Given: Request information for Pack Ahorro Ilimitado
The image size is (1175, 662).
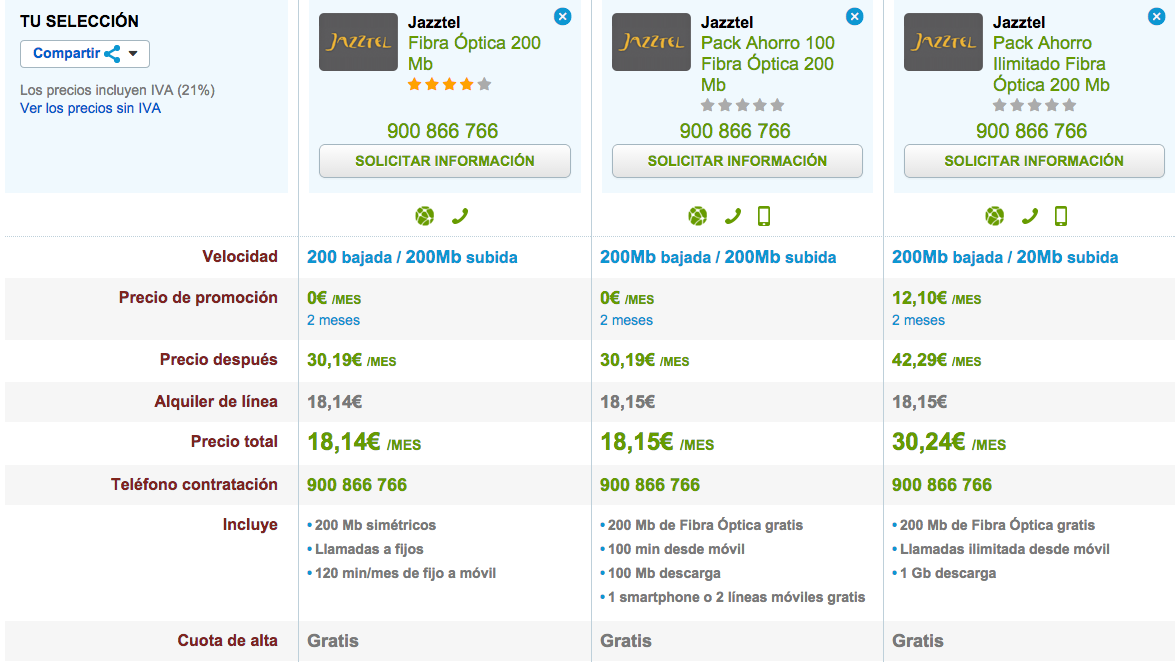Looking at the screenshot, I should (x=1034, y=161).
